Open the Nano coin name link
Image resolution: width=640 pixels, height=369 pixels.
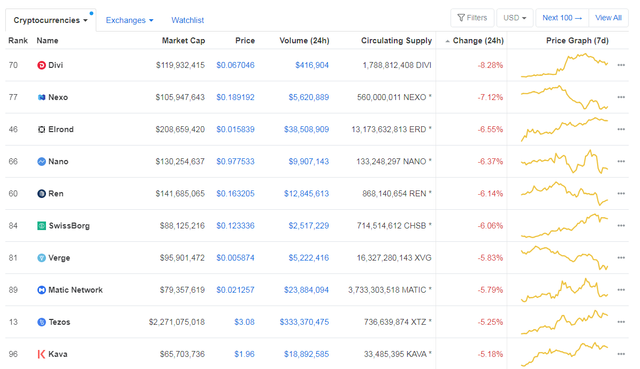tap(58, 162)
